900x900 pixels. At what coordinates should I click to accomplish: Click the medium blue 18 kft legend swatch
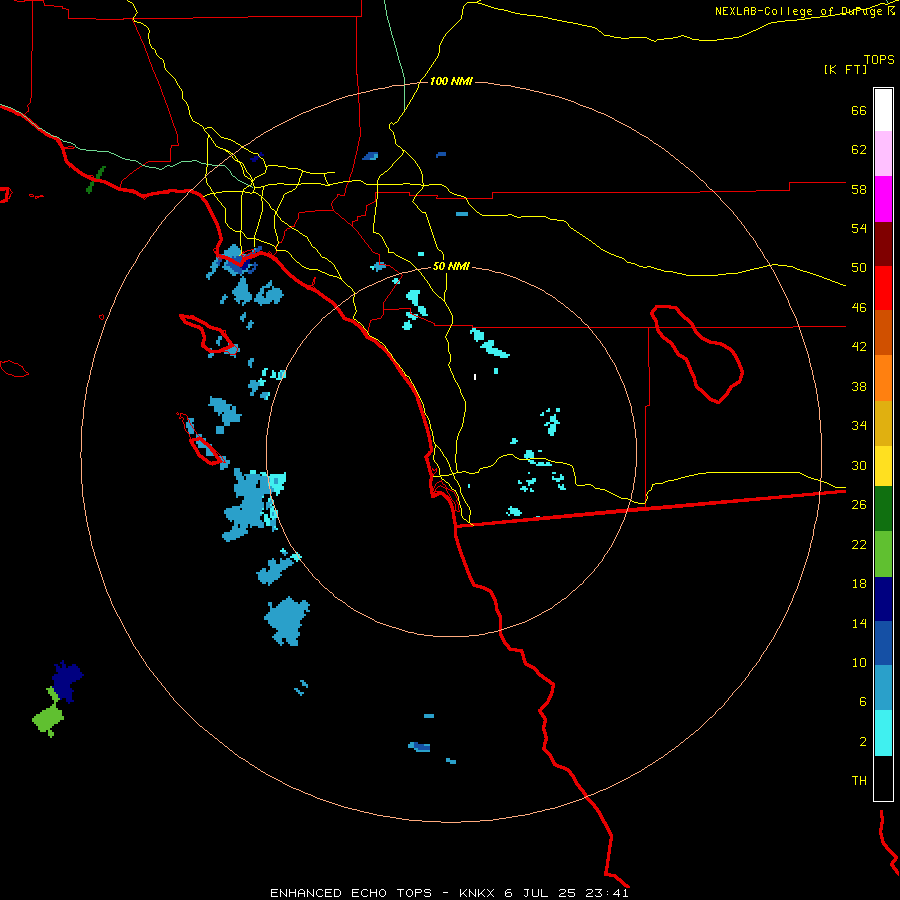click(883, 643)
